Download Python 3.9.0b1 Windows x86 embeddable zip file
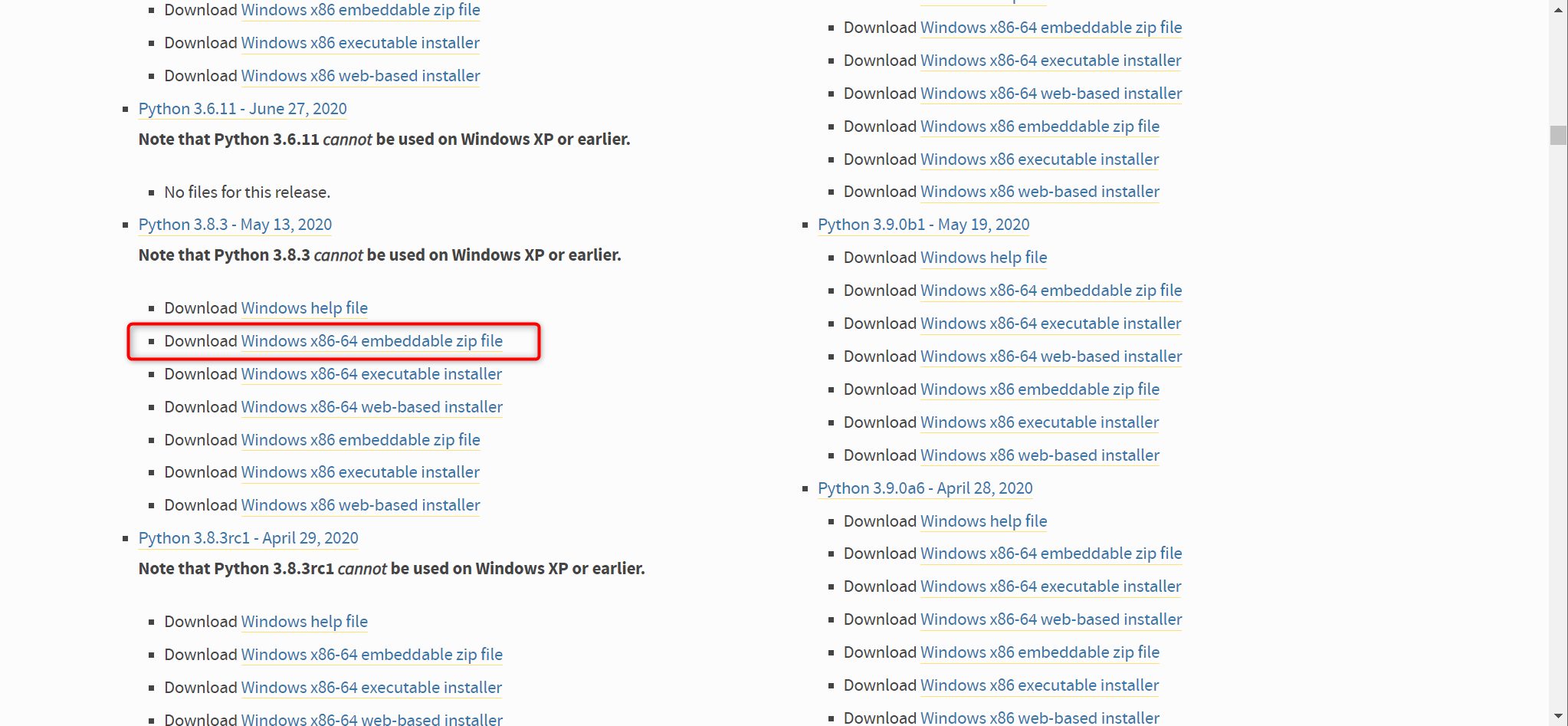Image resolution: width=1568 pixels, height=726 pixels. (1040, 389)
